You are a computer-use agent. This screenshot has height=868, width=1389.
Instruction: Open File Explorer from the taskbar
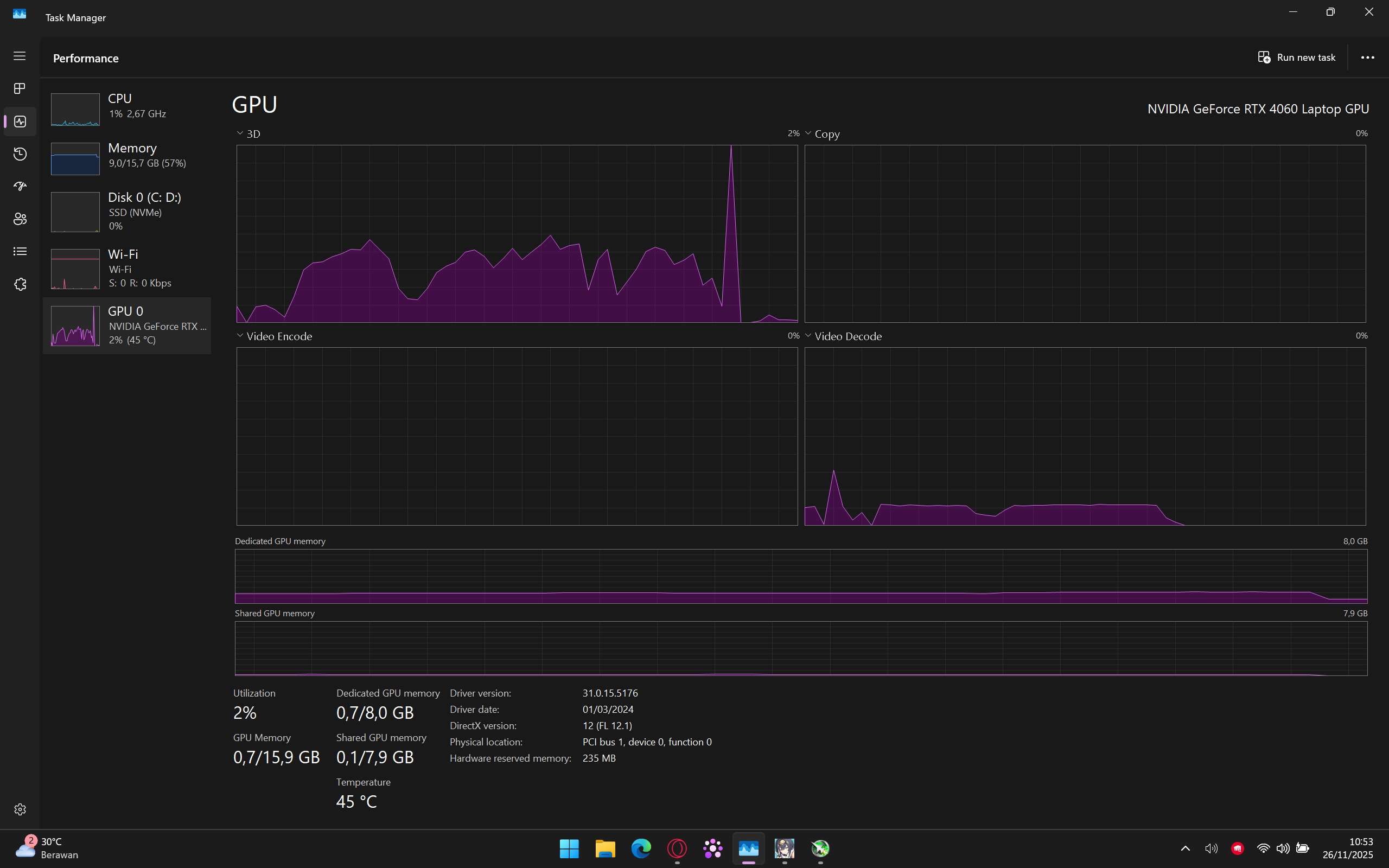(x=605, y=848)
